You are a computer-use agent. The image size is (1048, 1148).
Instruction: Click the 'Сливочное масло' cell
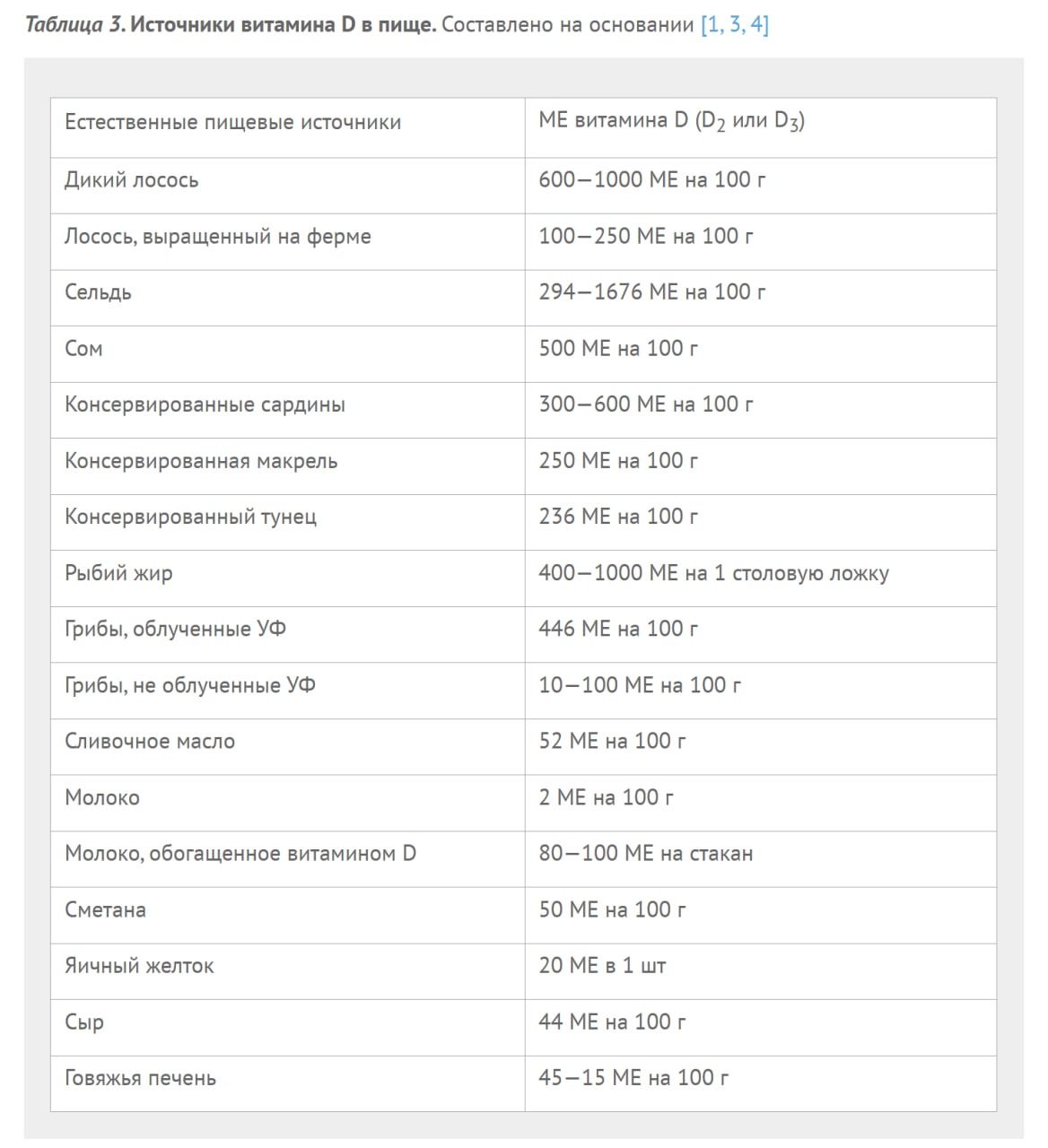click(150, 742)
